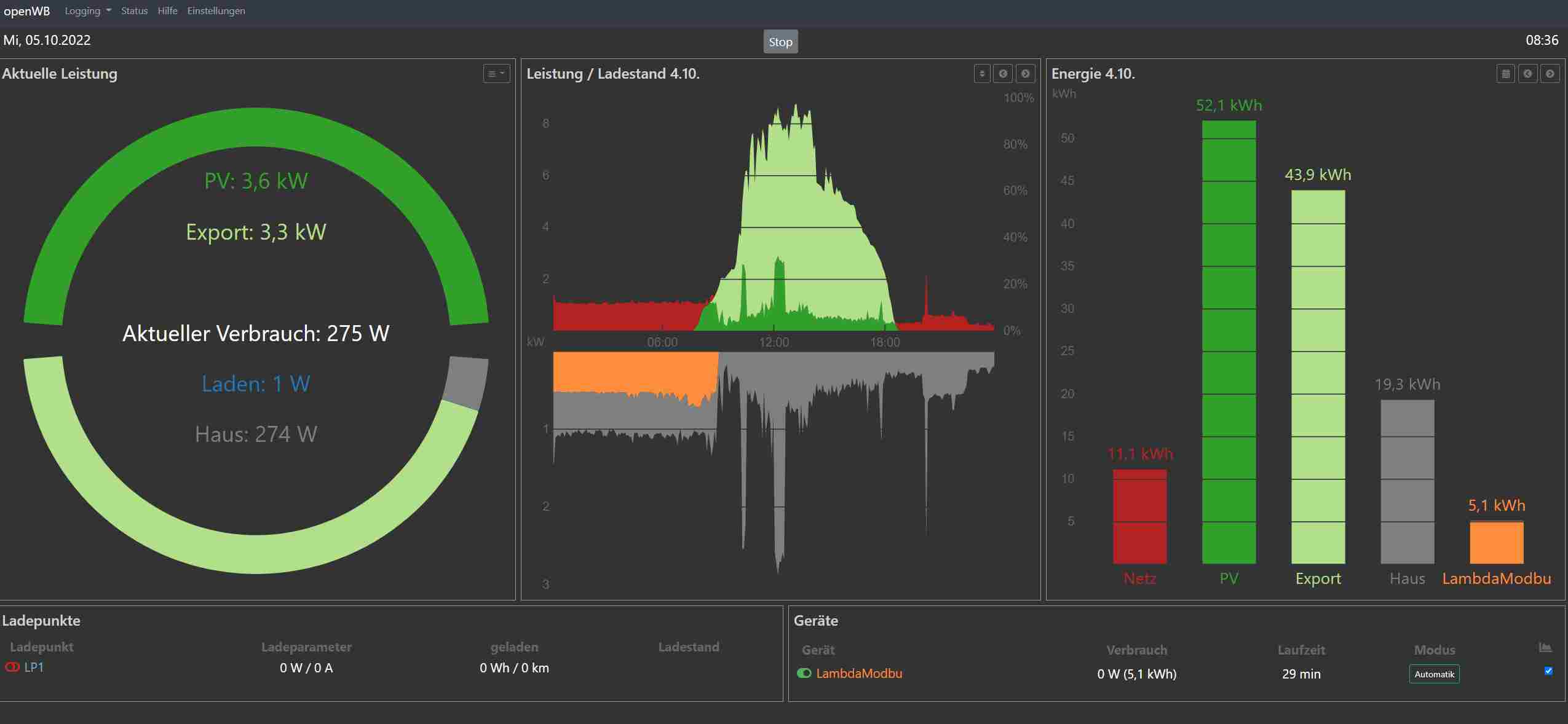Go to previous day in Energie panel
Viewport: 1568px width, 724px height.
click(1527, 74)
